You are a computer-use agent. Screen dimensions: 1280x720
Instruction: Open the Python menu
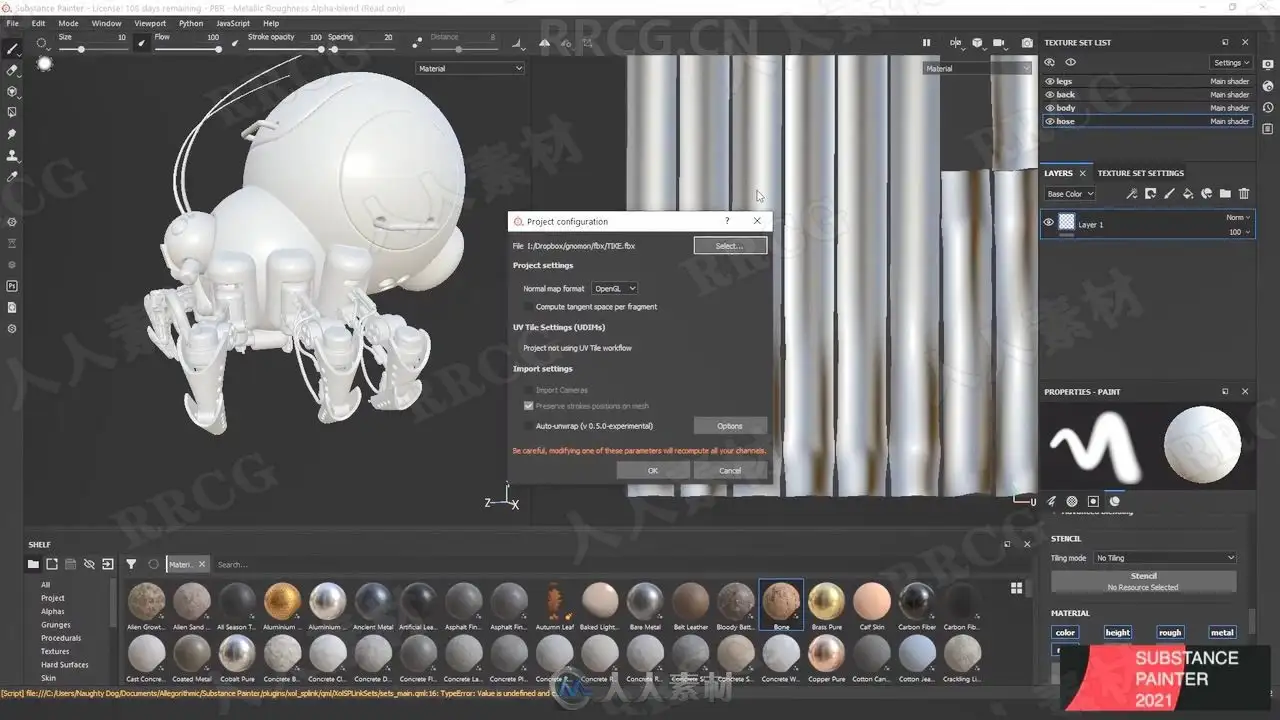(191, 23)
